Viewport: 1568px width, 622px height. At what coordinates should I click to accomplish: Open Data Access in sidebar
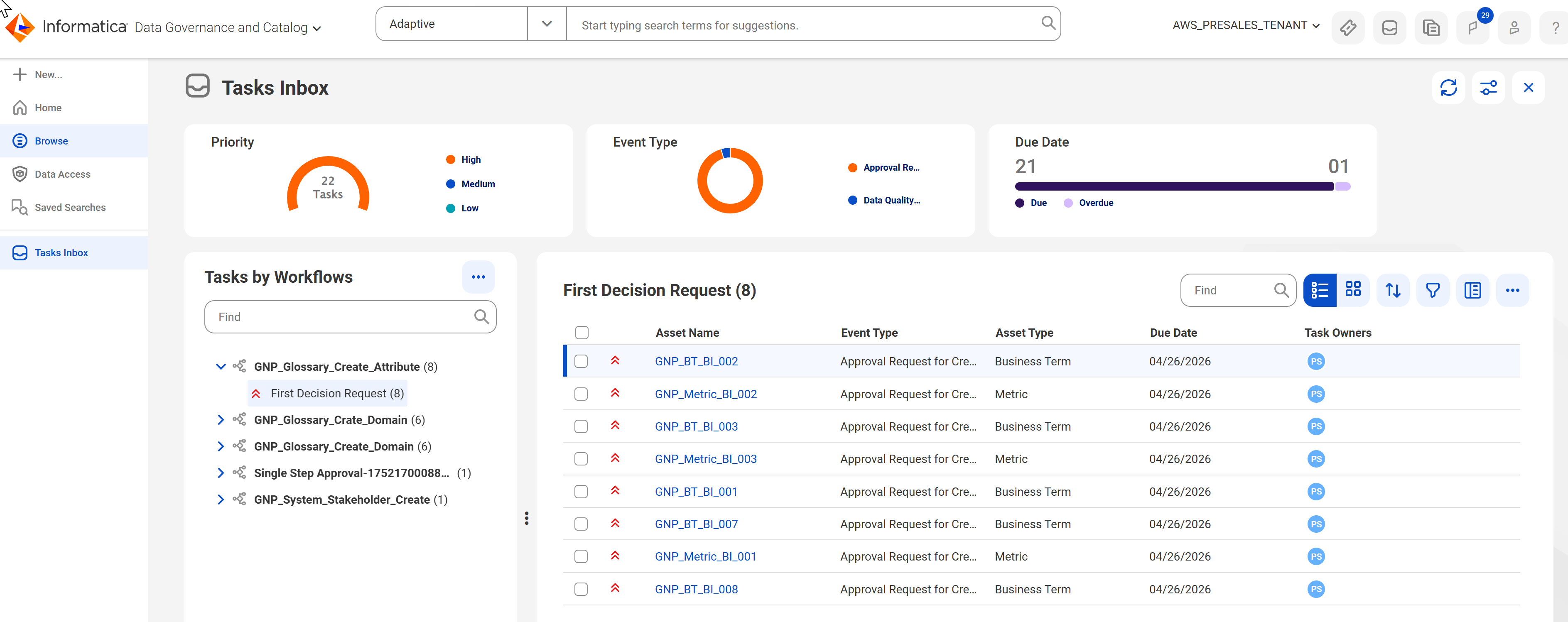(74, 174)
